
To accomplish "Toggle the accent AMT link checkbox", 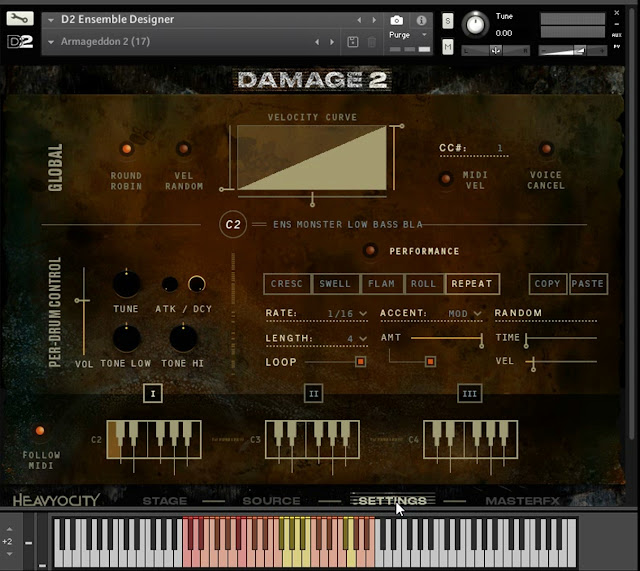I will coord(430,362).
